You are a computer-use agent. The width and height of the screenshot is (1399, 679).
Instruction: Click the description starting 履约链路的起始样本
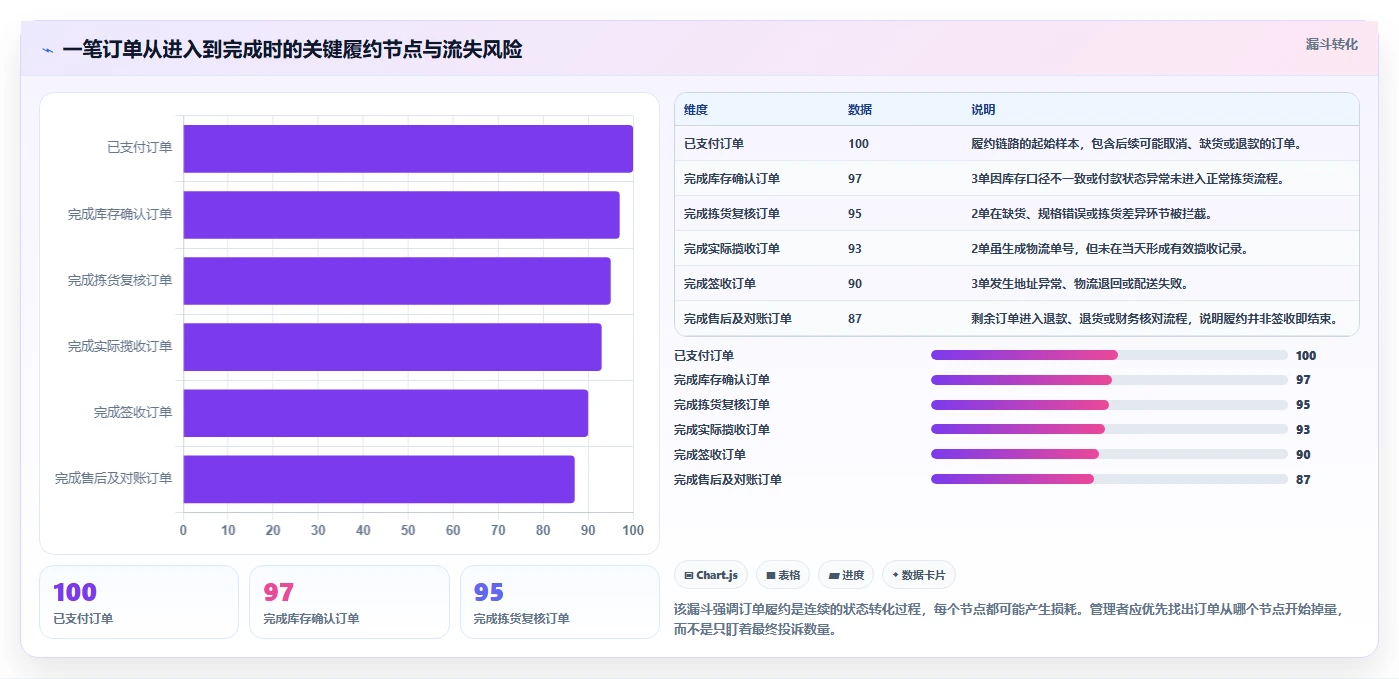pyautogui.click(x=1136, y=144)
